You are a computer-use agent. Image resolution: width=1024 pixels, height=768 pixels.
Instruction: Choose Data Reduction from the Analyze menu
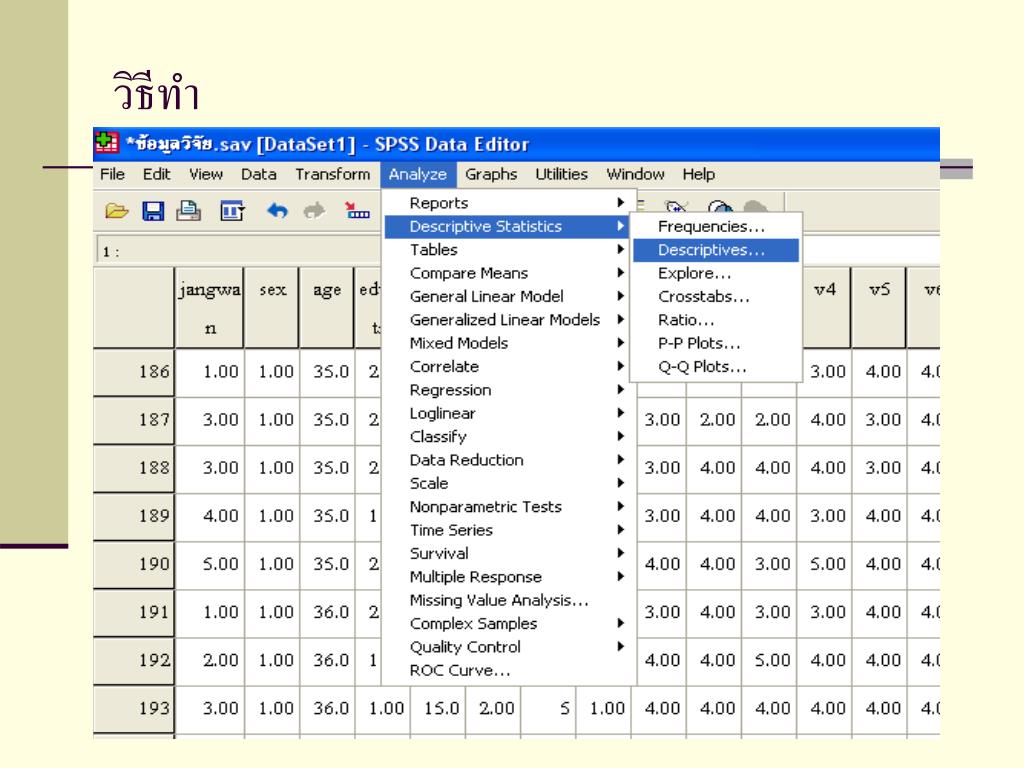[x=506, y=460]
